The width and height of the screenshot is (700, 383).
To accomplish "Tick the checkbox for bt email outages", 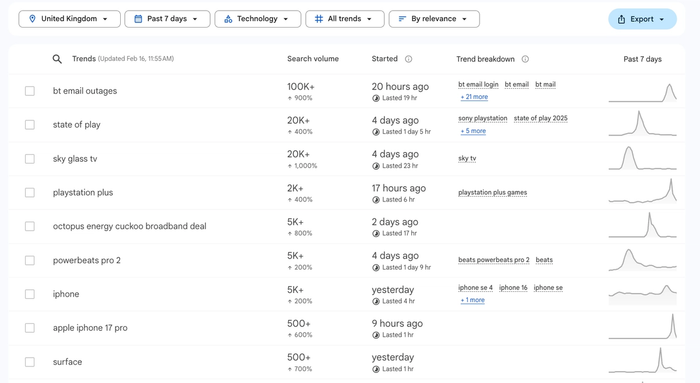I will tap(30, 91).
